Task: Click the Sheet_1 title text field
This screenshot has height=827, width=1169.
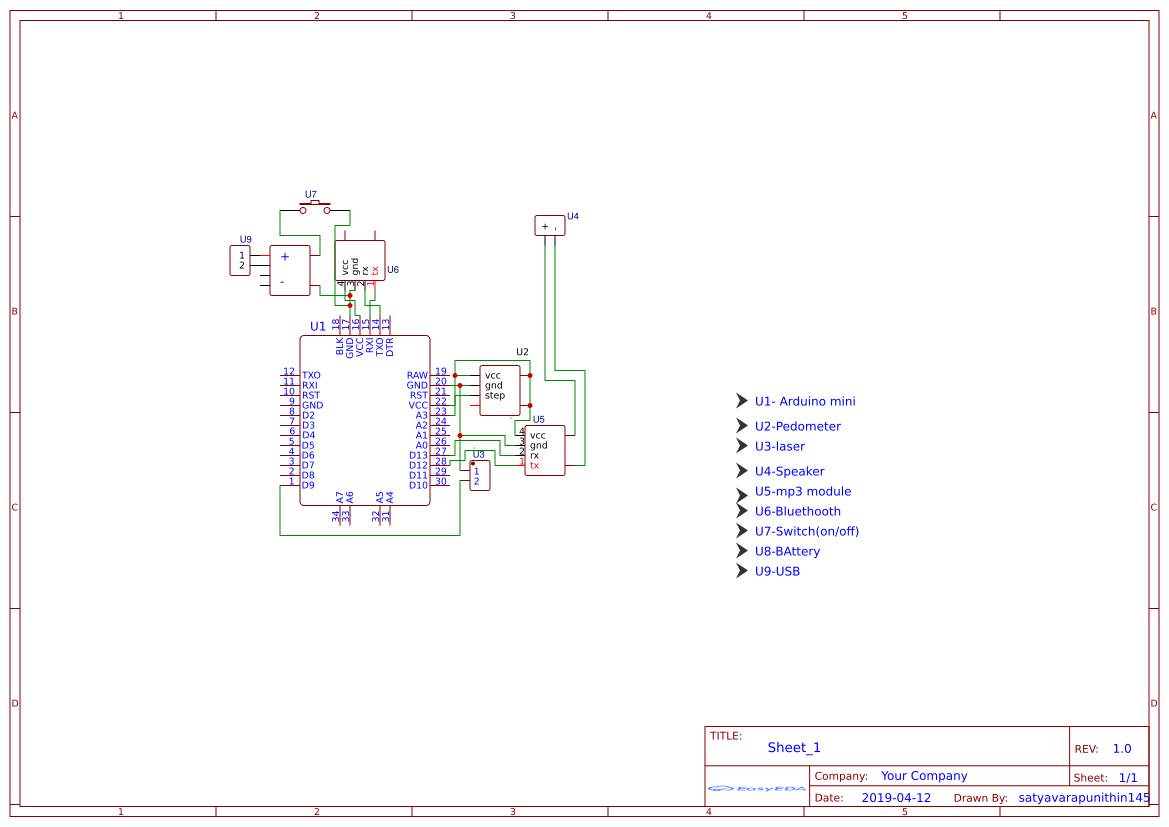Action: pyautogui.click(x=793, y=747)
